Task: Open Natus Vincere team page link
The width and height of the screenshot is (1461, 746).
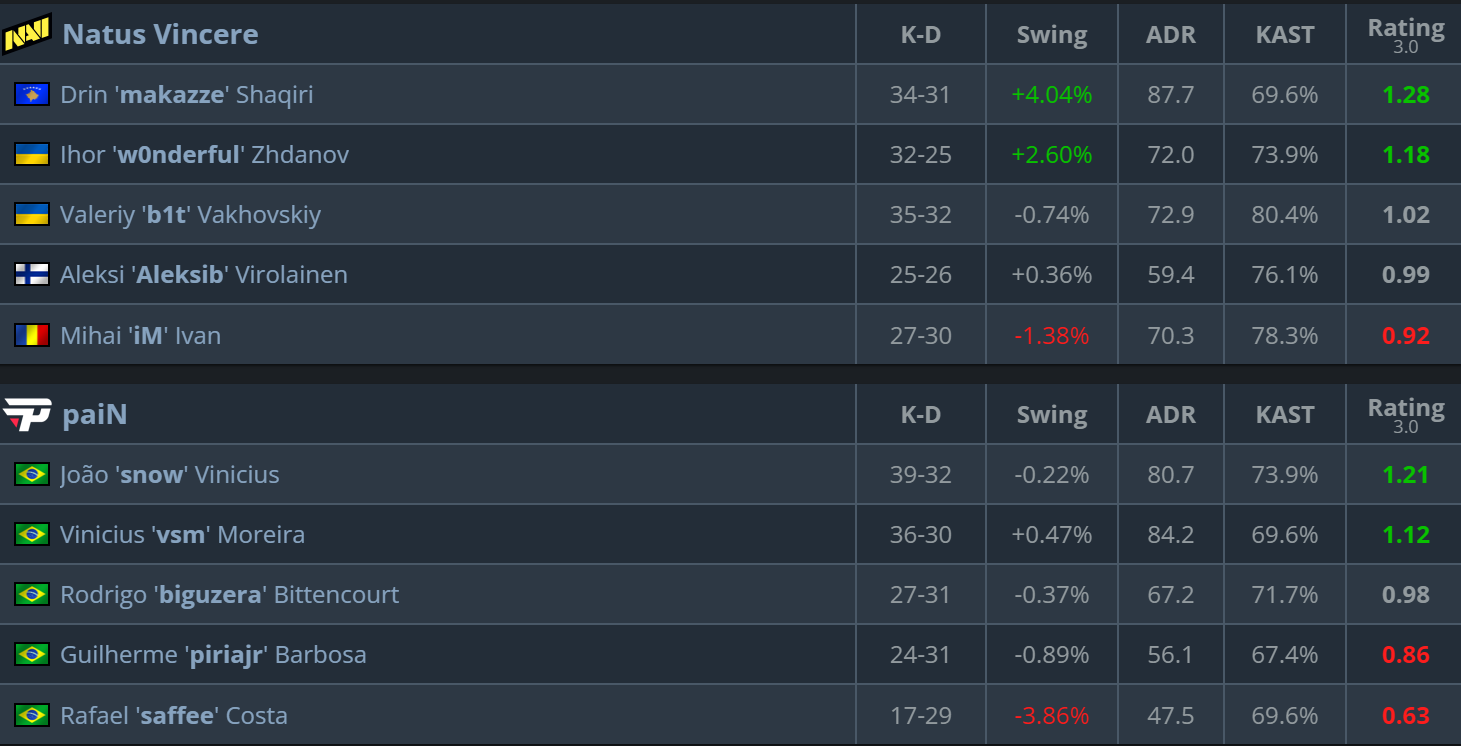Action: click(x=160, y=34)
